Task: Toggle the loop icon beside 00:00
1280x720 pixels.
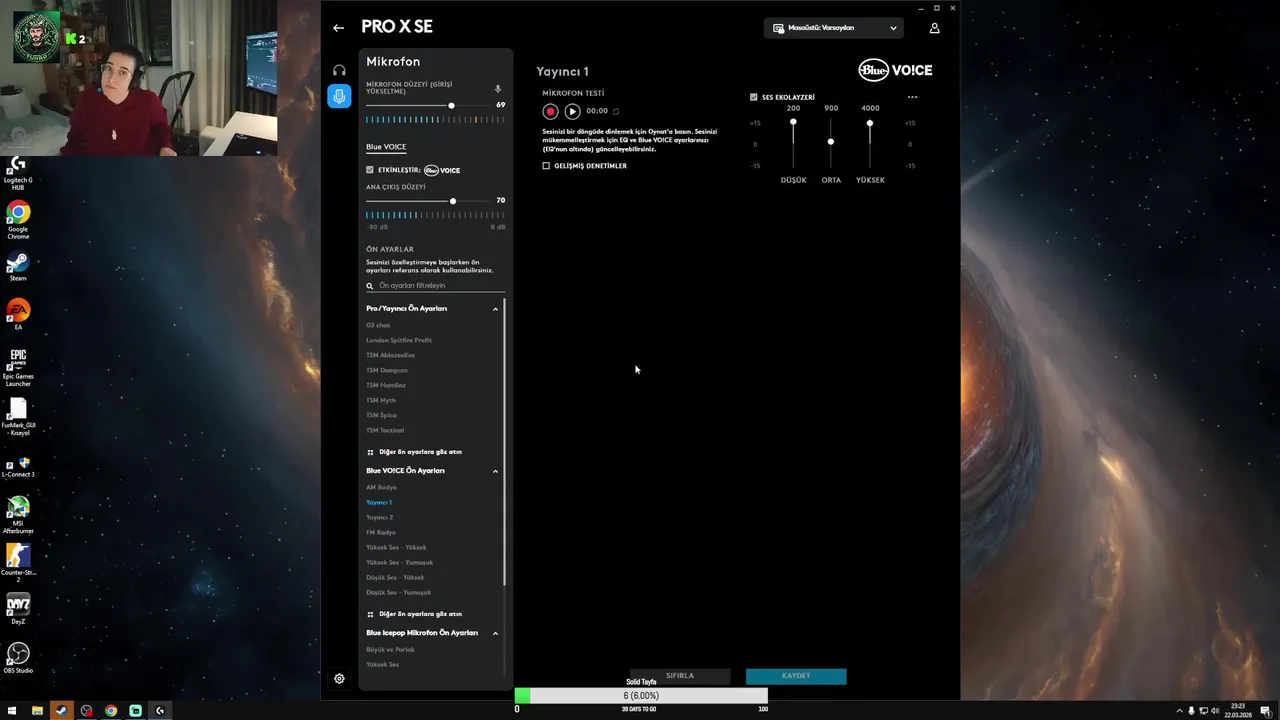Action: coord(616,111)
